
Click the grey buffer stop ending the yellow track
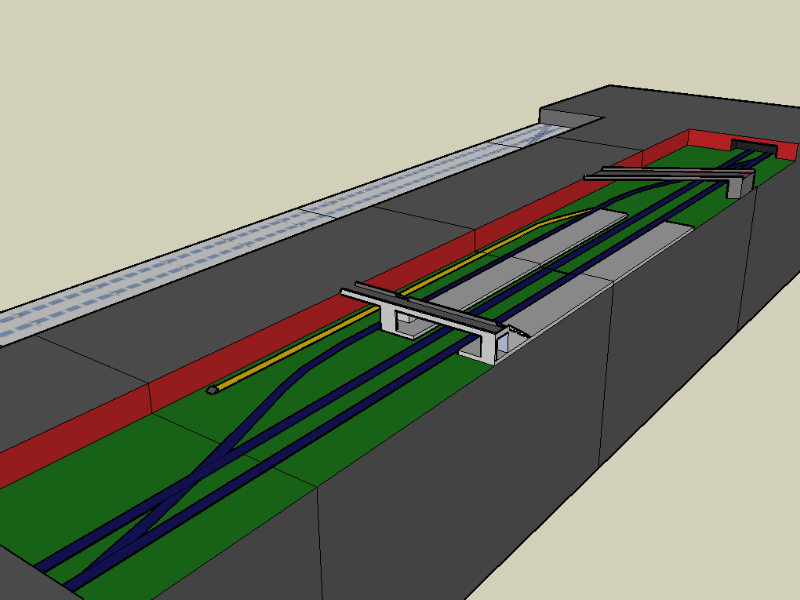coord(212,390)
